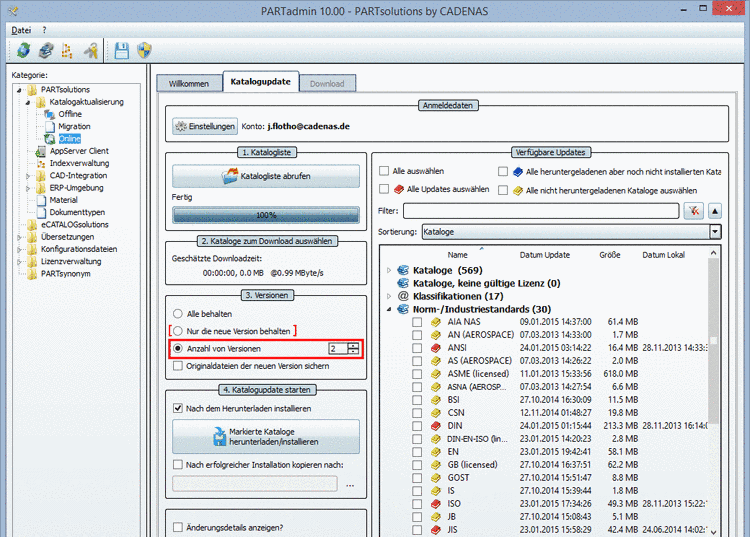
Task: Expand the Konfigurationsdateien tree node
Action: (x=19, y=250)
